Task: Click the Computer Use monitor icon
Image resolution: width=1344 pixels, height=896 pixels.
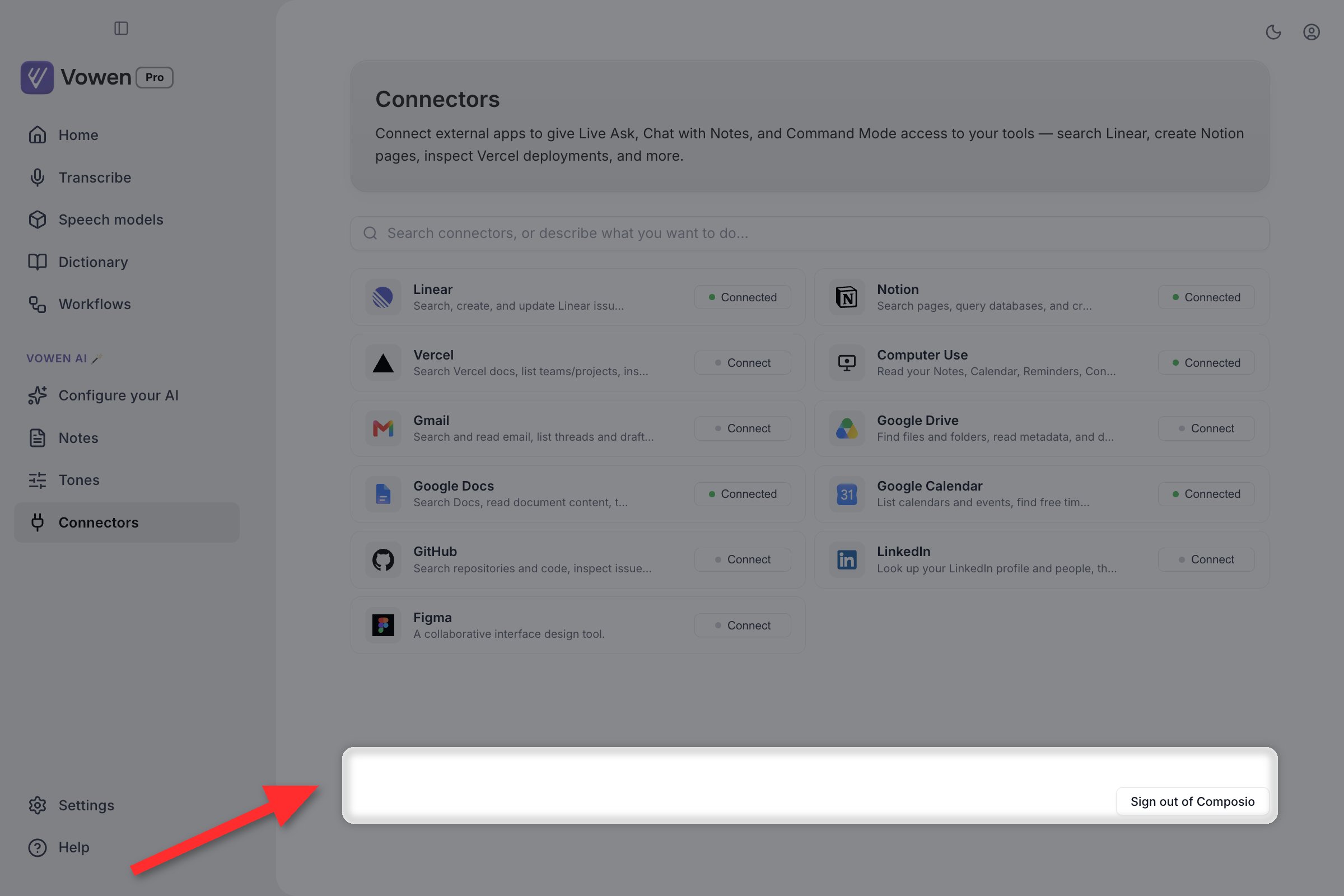Action: click(846, 363)
